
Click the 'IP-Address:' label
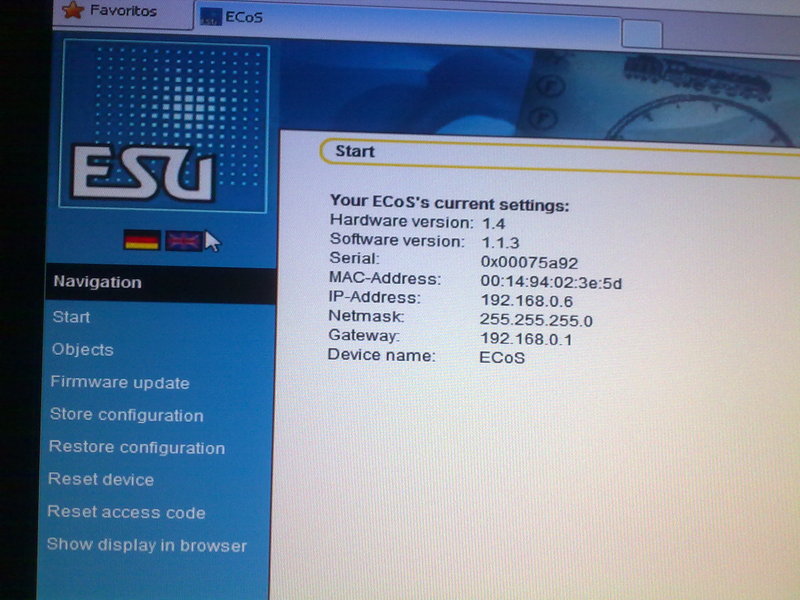click(374, 297)
